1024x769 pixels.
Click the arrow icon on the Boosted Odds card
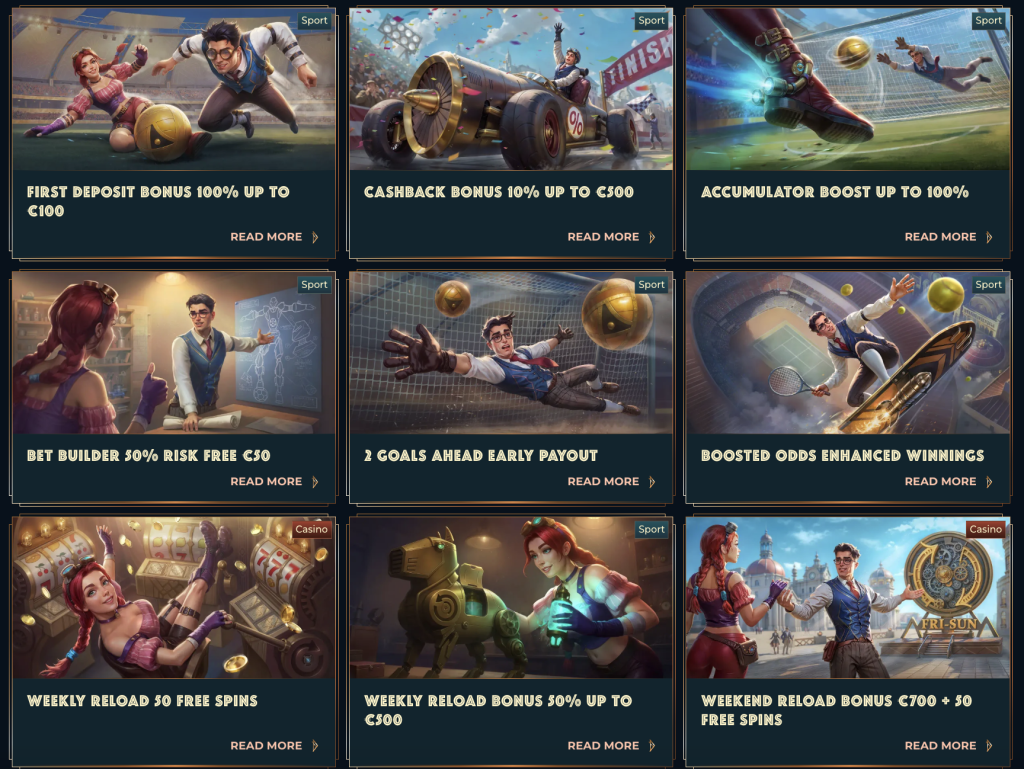coord(989,482)
